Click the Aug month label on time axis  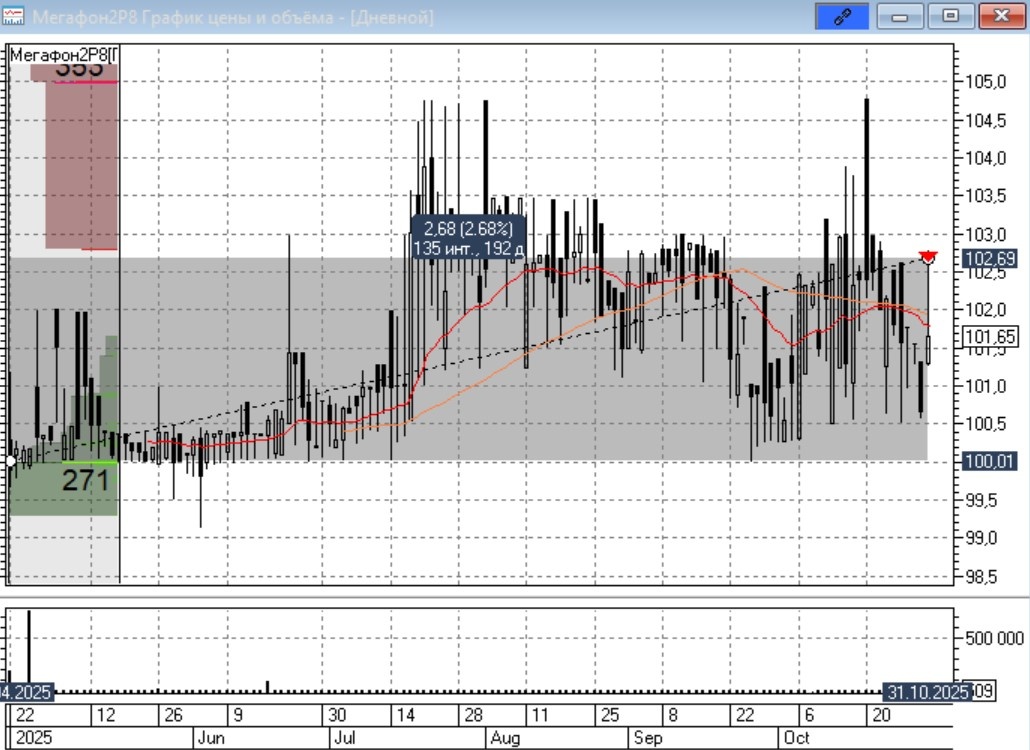505,738
